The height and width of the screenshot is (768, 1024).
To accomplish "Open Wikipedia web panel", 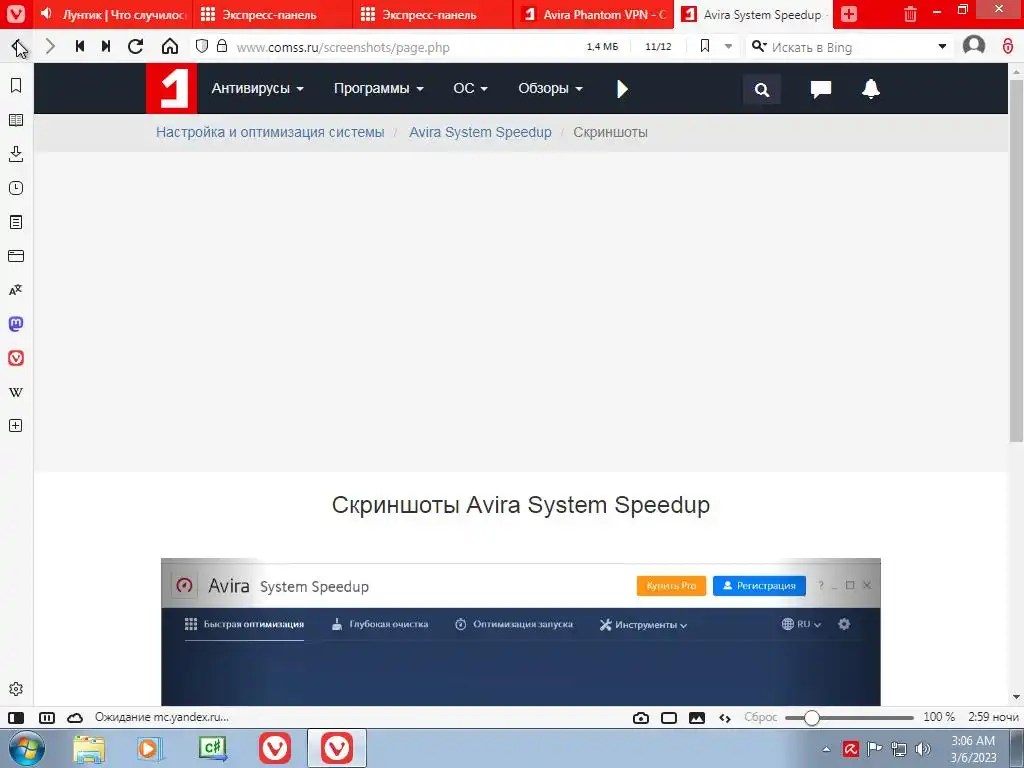I will 16,392.
